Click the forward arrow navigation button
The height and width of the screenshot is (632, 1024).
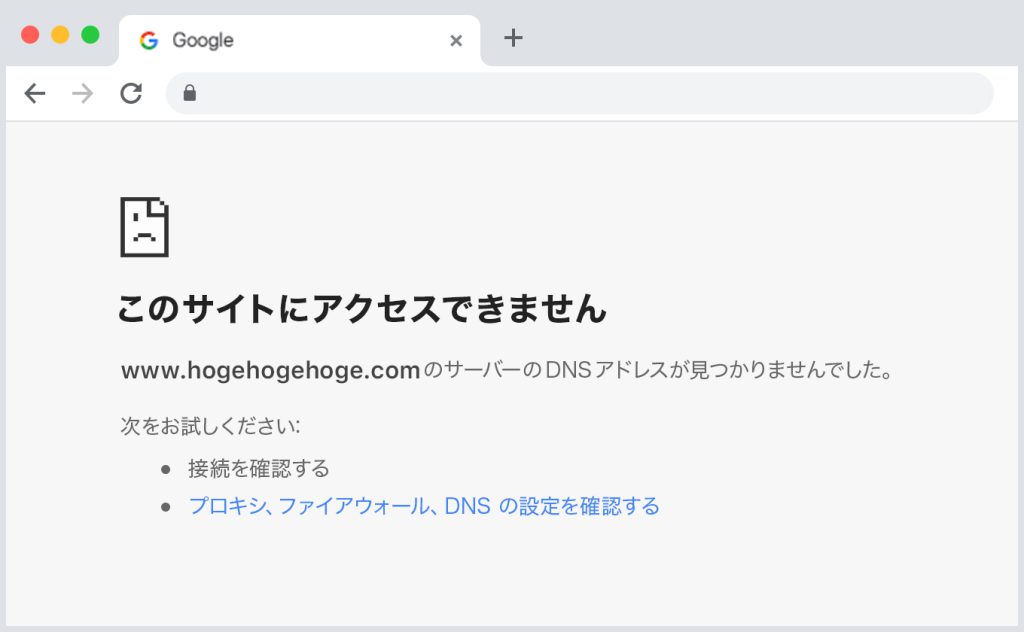[x=82, y=93]
